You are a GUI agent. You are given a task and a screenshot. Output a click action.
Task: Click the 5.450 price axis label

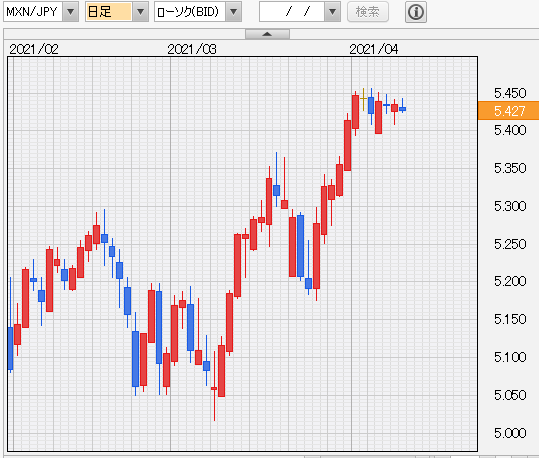(510, 93)
